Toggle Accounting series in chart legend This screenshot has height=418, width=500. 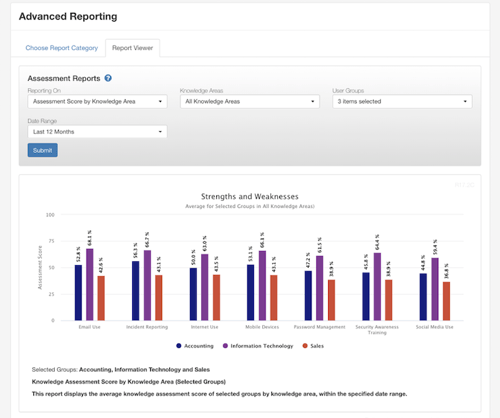pyautogui.click(x=195, y=346)
